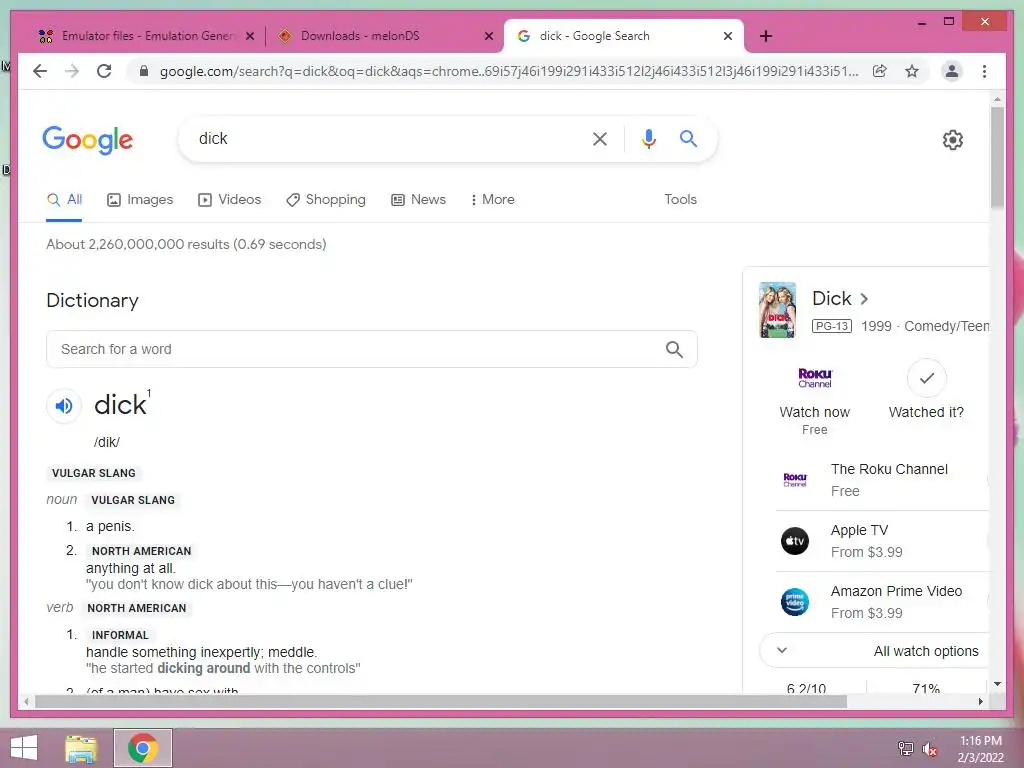This screenshot has width=1024, height=768.
Task: Click the Roku icon in The Roku Channel row
Action: [795, 480]
